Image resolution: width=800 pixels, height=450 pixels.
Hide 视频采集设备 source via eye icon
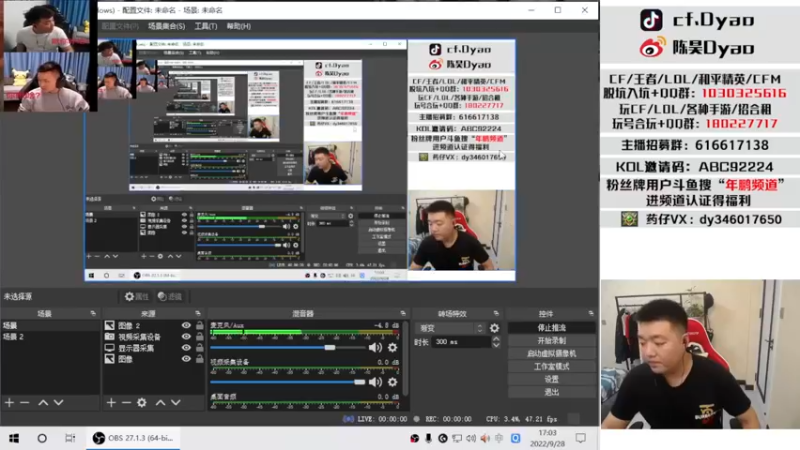click(x=186, y=337)
